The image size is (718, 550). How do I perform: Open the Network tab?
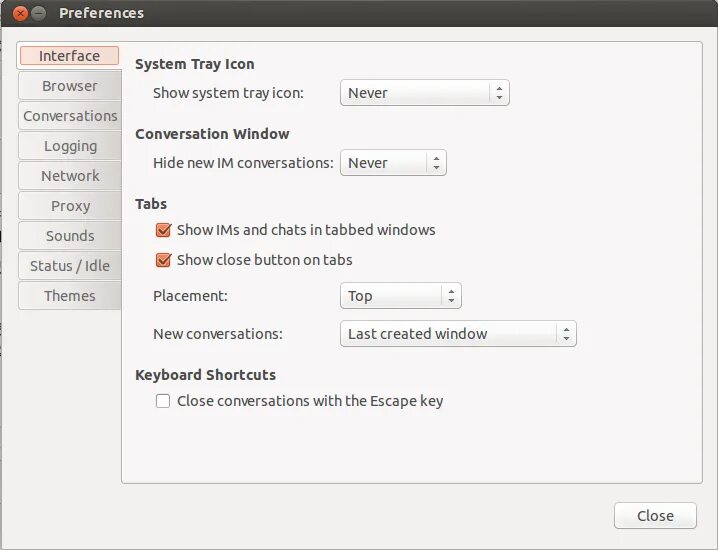[70, 176]
